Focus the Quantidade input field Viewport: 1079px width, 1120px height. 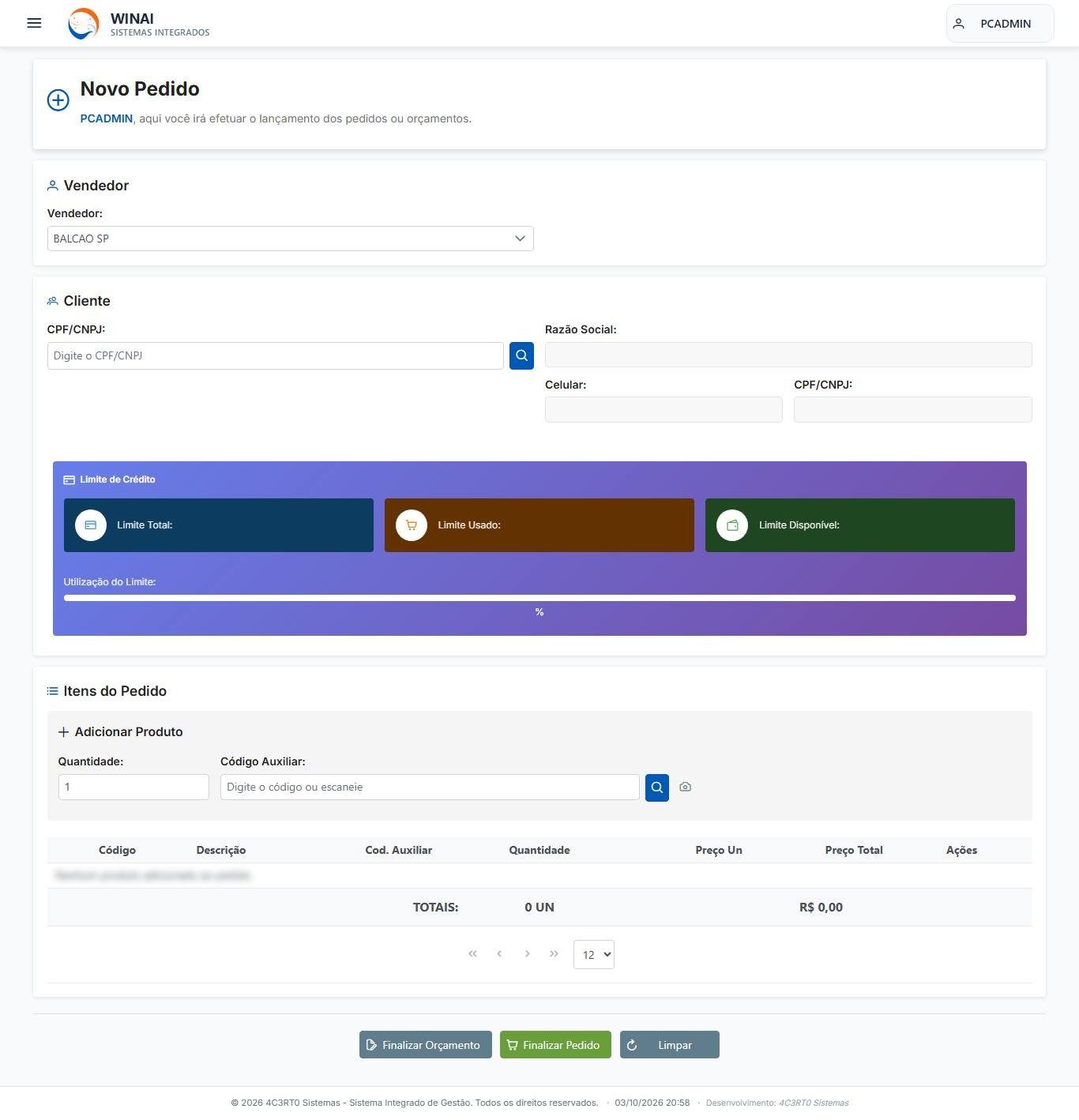[x=133, y=787]
